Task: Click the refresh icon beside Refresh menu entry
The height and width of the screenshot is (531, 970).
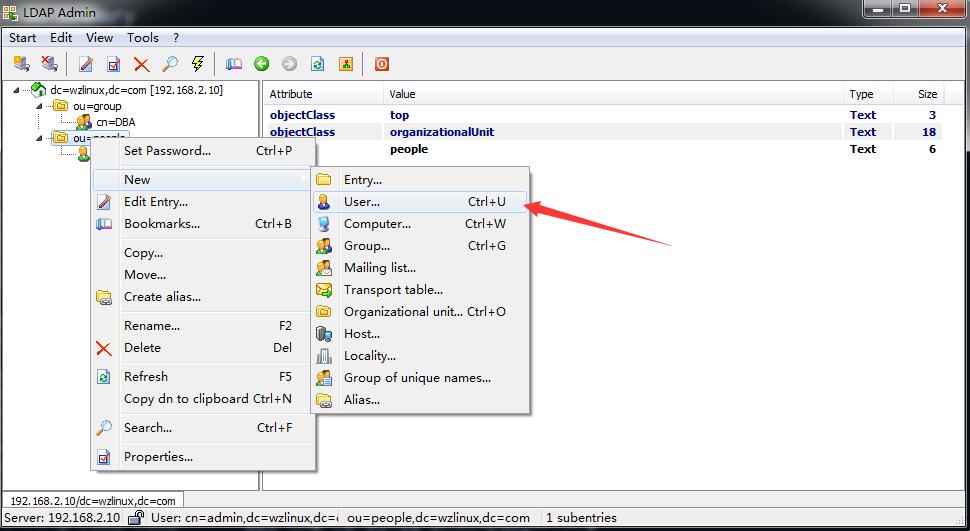Action: (104, 377)
